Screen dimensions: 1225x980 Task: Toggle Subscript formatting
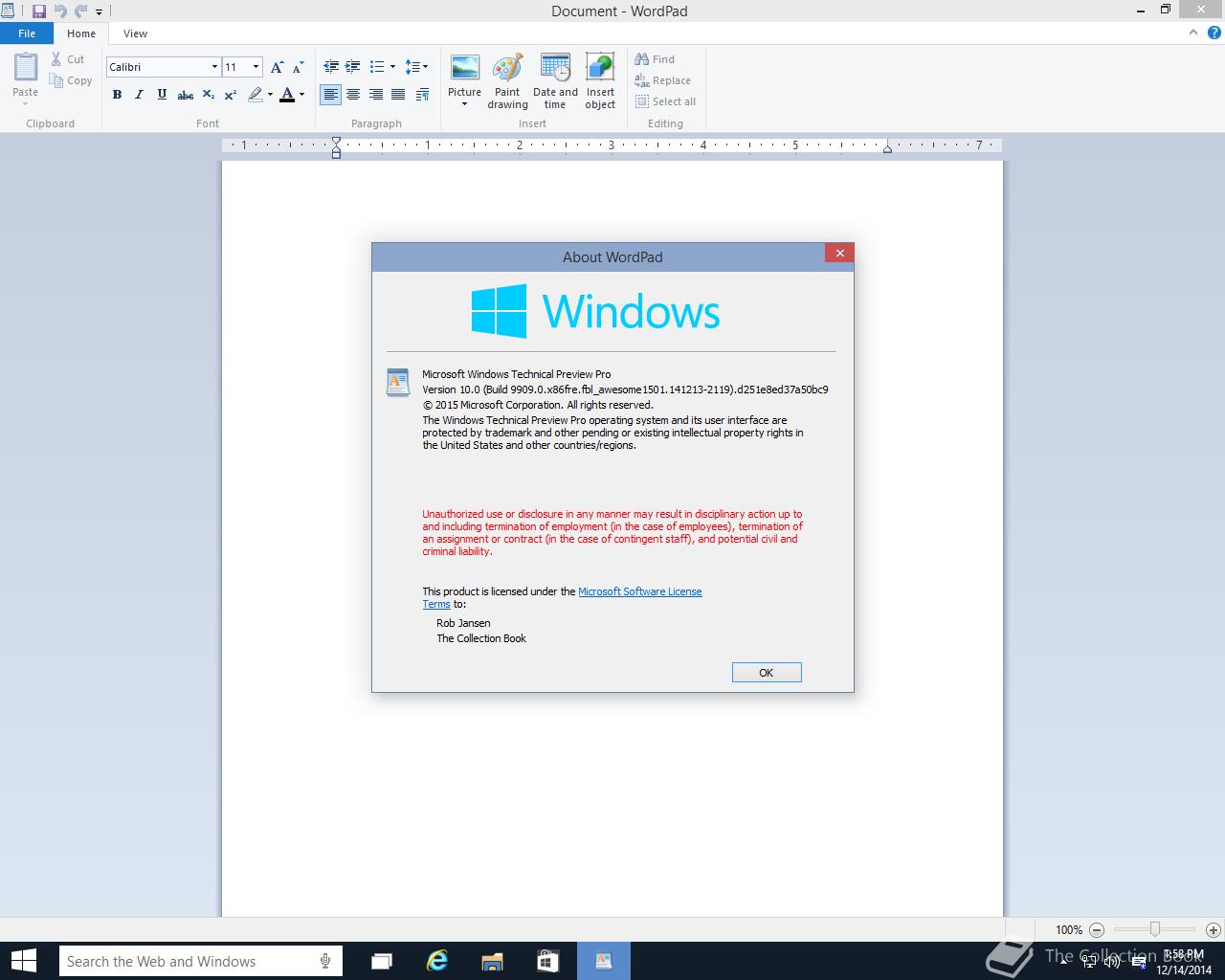click(x=209, y=95)
